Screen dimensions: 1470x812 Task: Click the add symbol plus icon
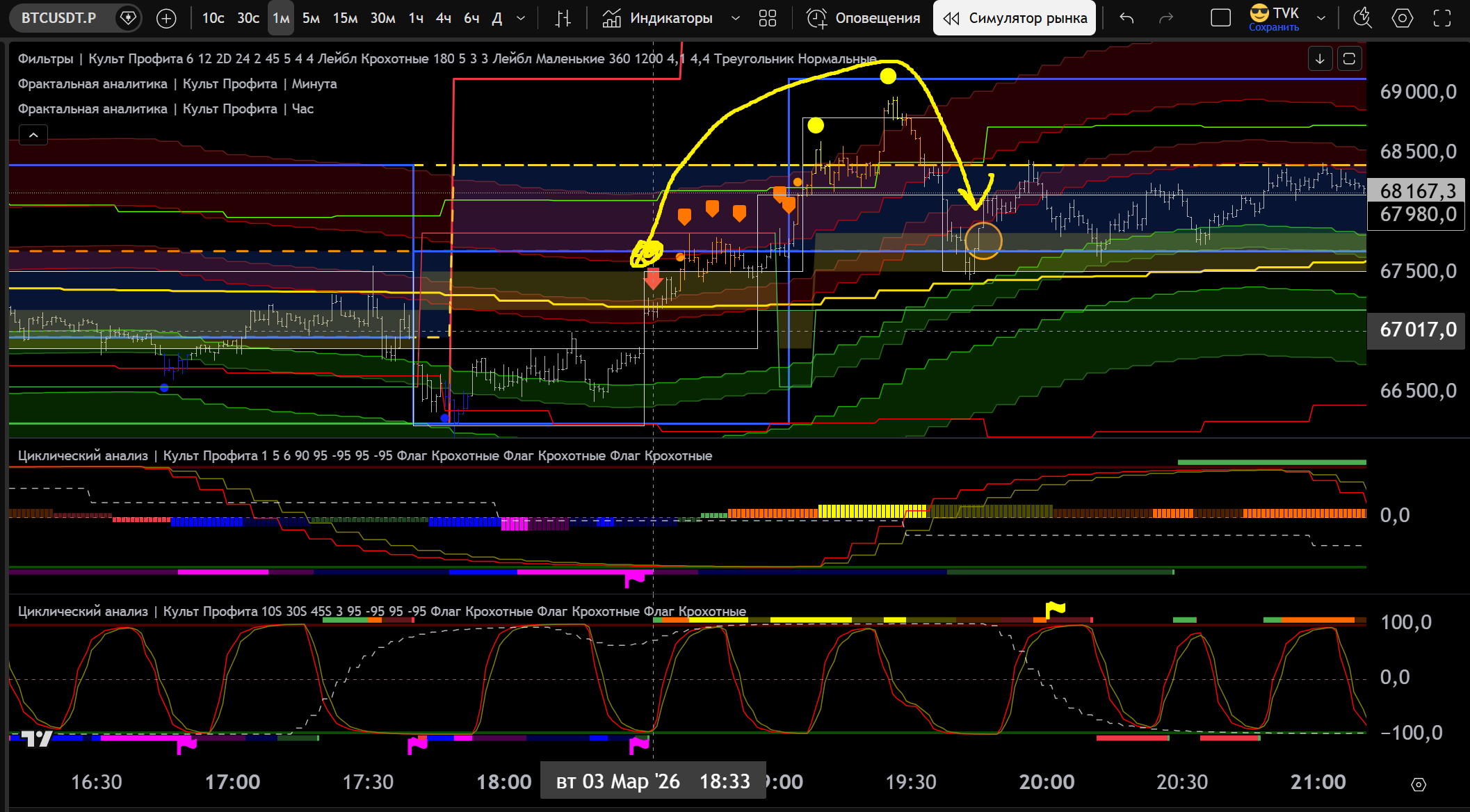166,18
